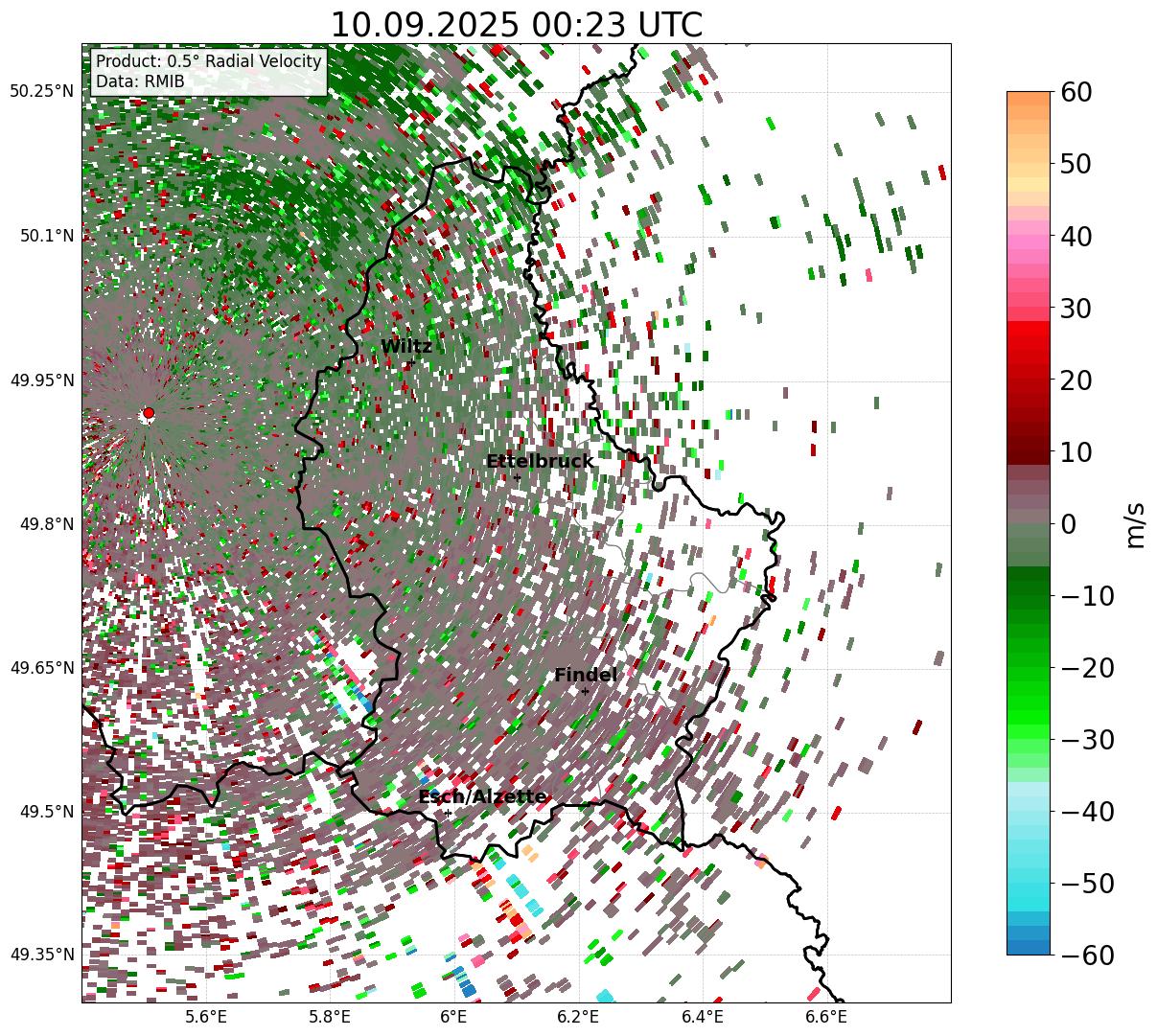Click the red radar site marker dot
The width and height of the screenshot is (1157, 1036).
coord(148,413)
